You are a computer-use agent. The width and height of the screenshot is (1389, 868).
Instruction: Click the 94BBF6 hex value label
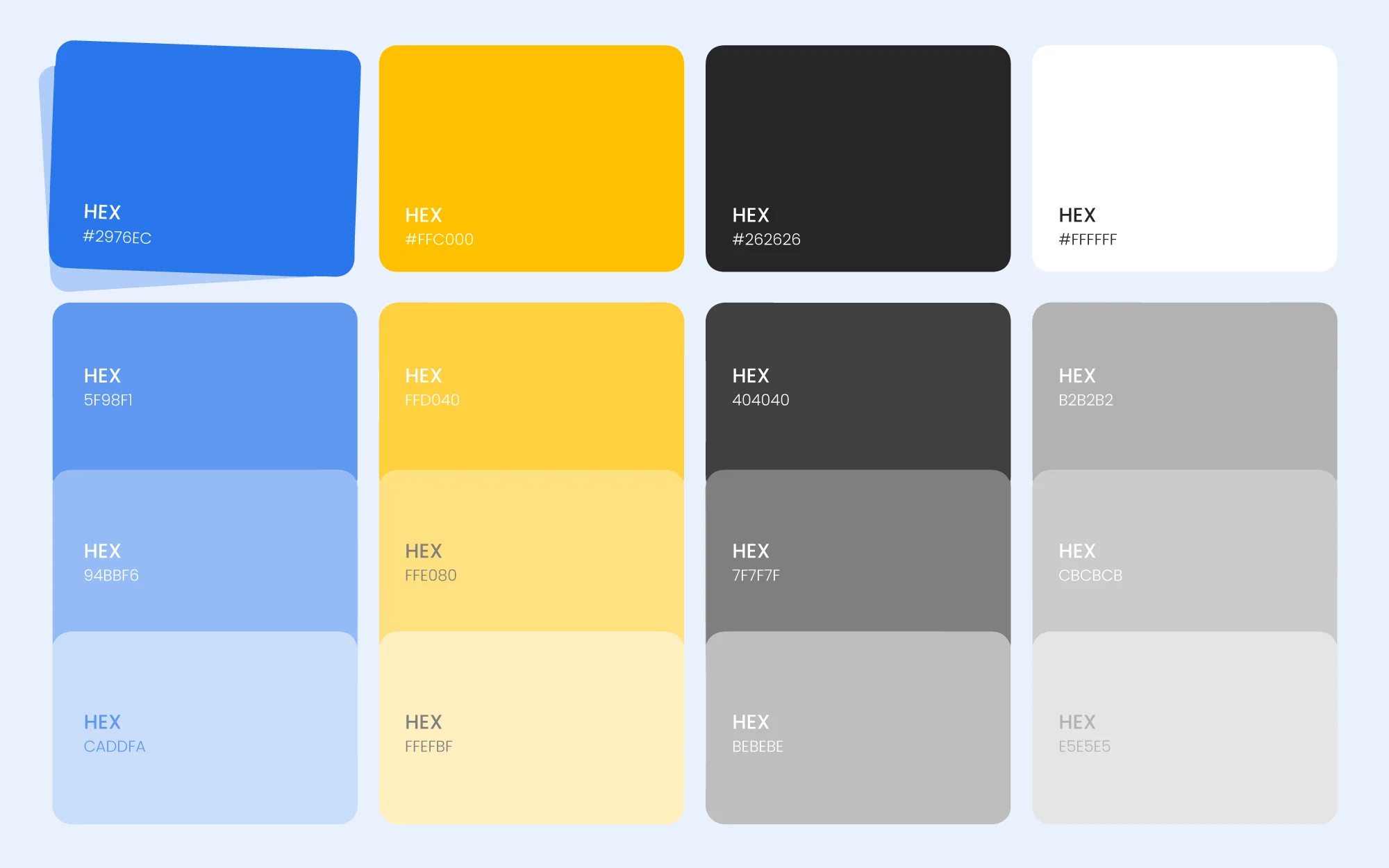tap(111, 576)
